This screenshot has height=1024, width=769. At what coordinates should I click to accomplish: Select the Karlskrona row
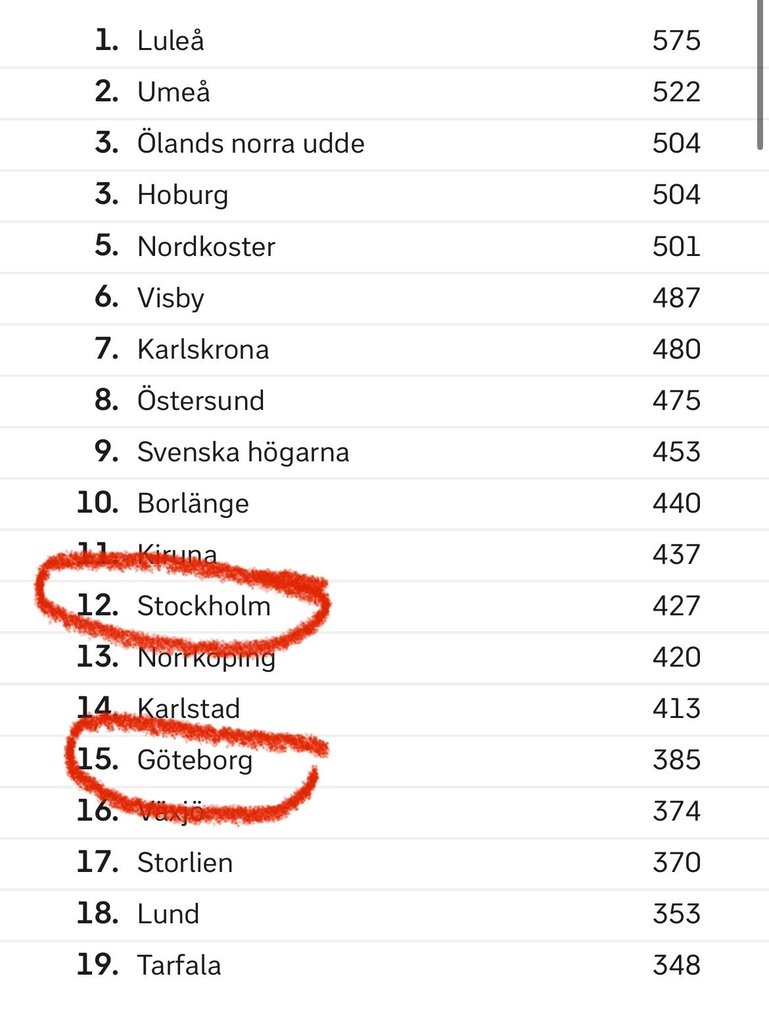[384, 349]
